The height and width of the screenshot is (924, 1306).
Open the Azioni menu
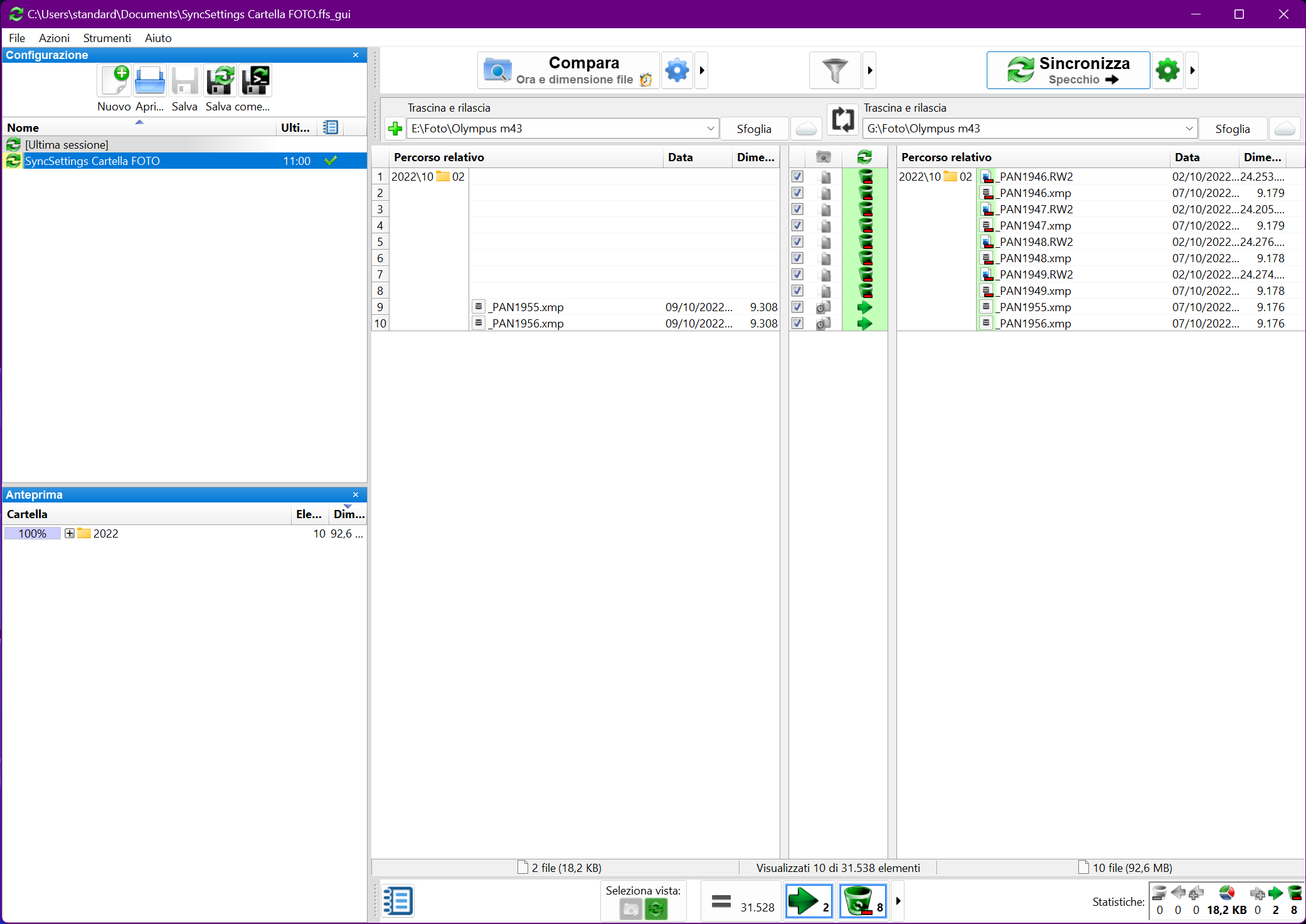click(54, 38)
